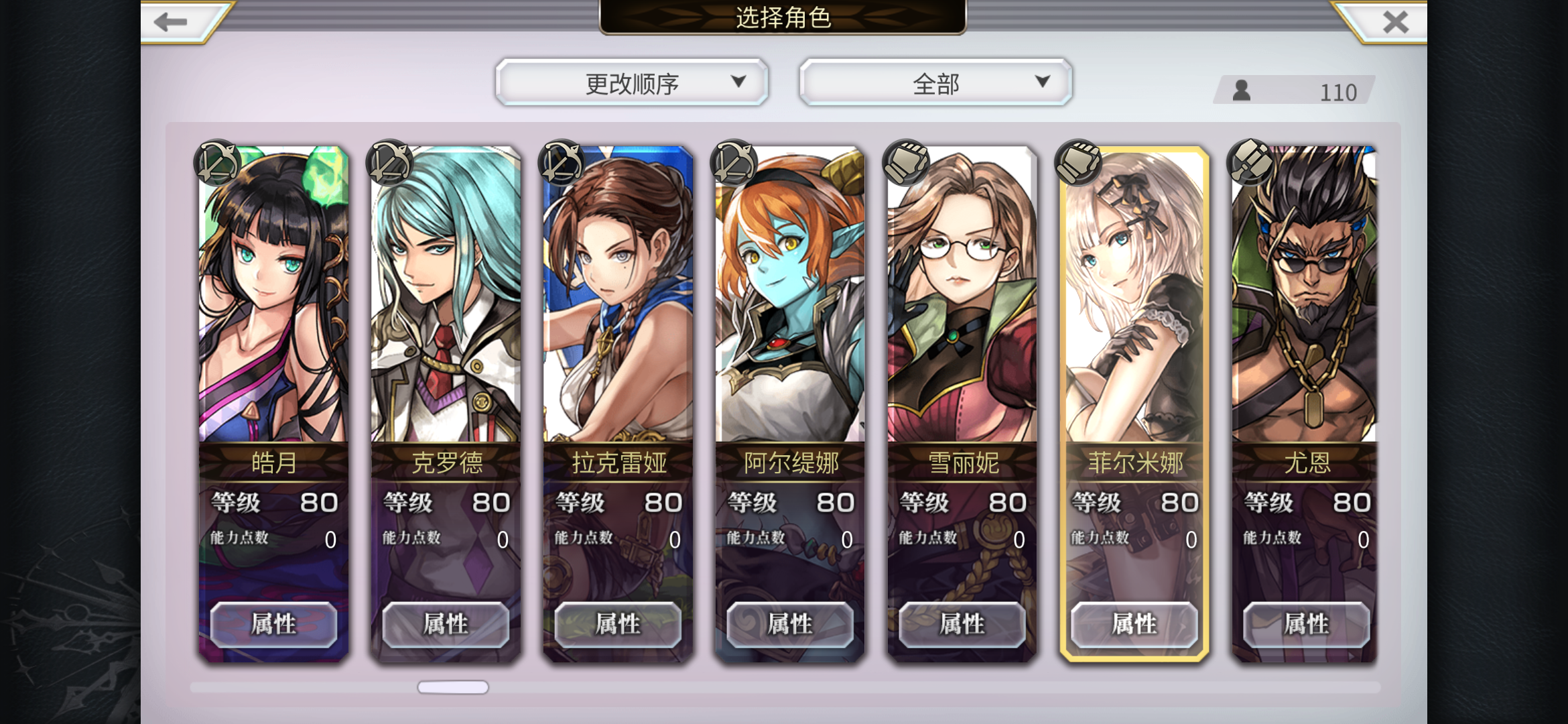This screenshot has height=724, width=1568.
Task: Open 属性 for 皓月
Action: click(x=273, y=624)
